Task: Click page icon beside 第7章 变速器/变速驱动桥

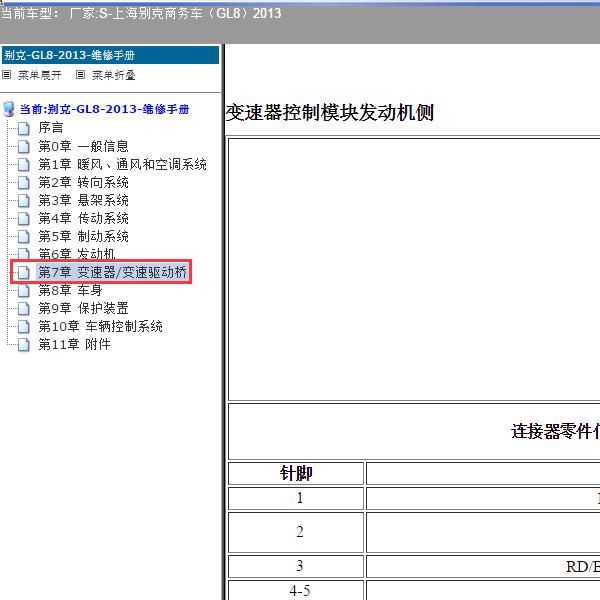Action: tap(24, 272)
